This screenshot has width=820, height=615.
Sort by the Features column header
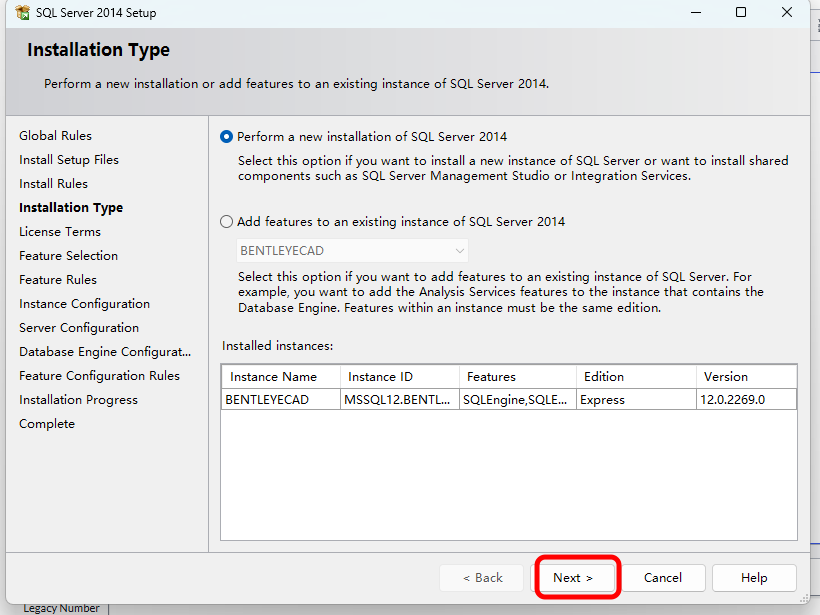coord(491,377)
